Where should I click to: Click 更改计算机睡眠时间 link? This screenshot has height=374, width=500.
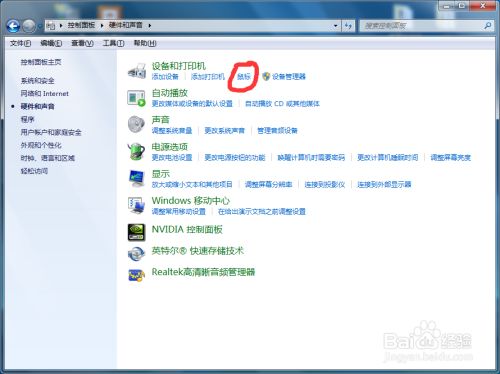point(388,157)
